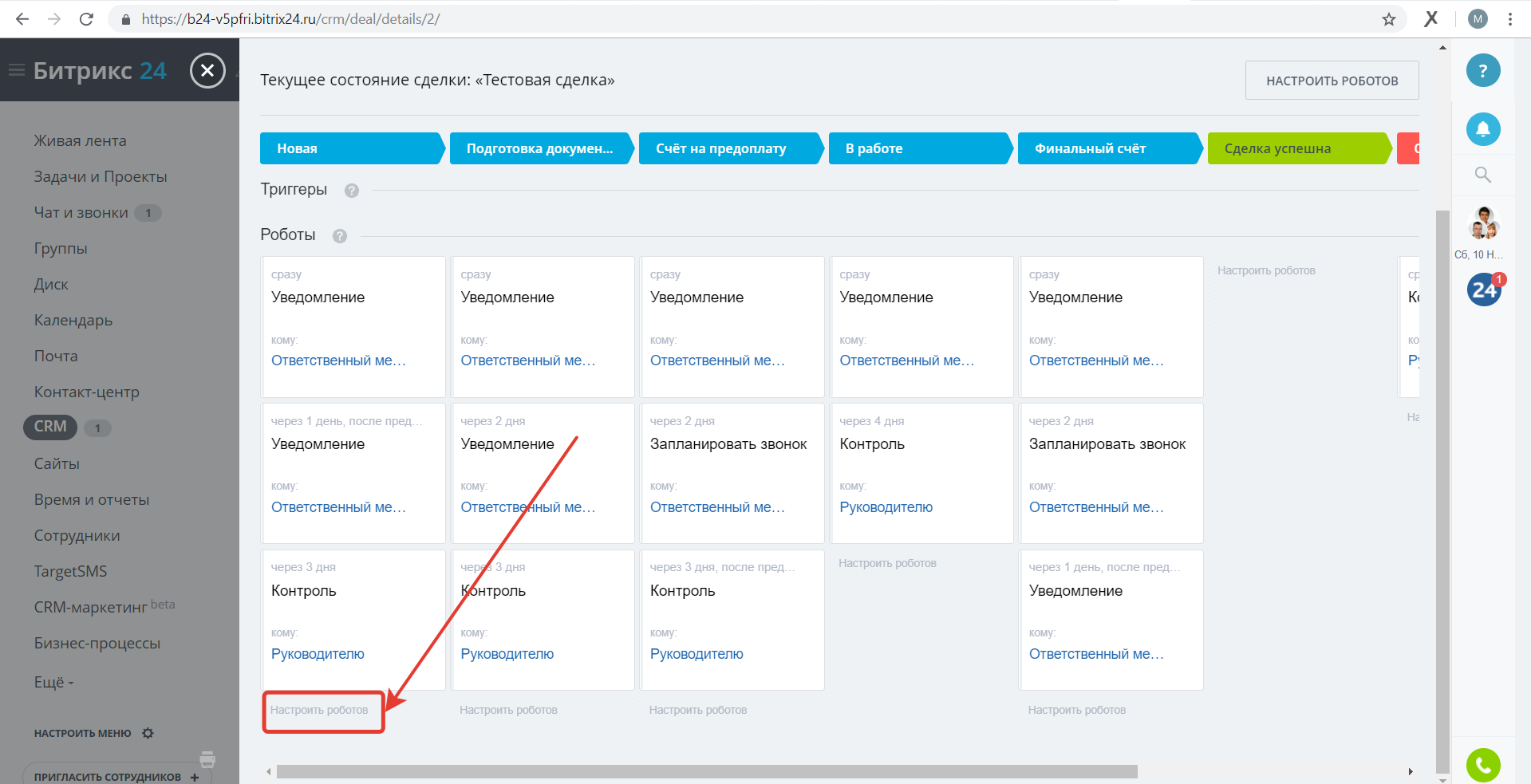This screenshot has height=784, width=1531.
Task: Click Руководителю in Новая column Контроль card
Action: pos(318,654)
